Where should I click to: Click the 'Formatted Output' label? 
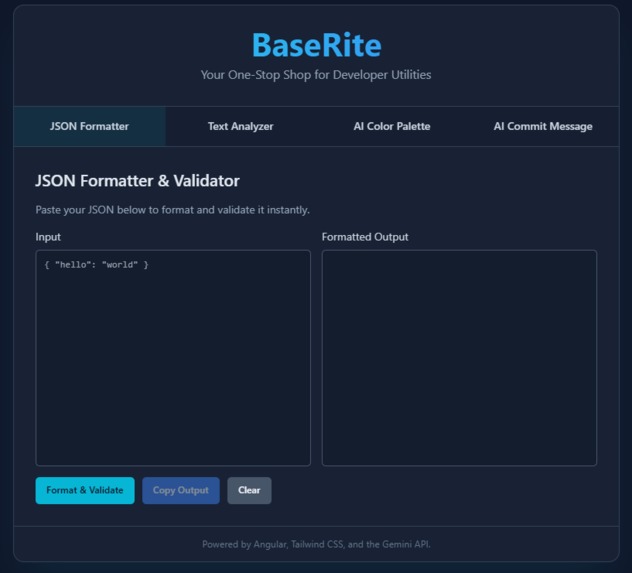point(365,237)
